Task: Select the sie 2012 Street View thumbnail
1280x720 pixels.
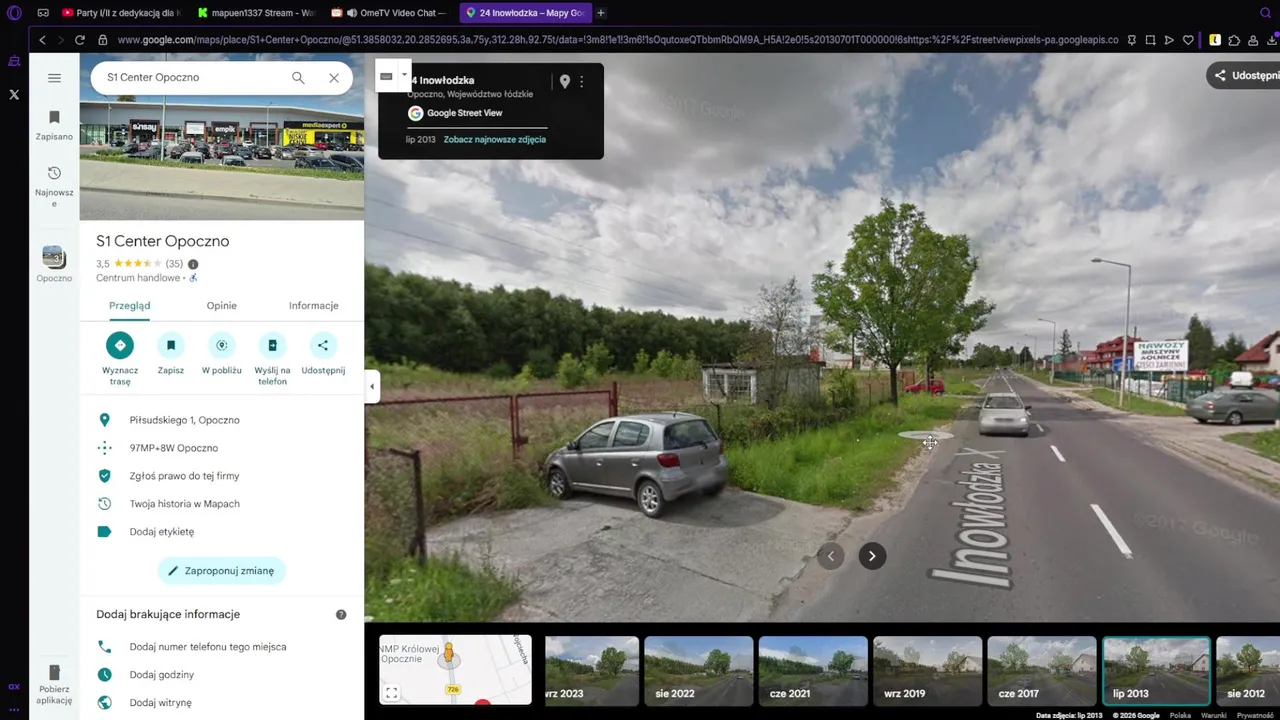Action: [x=1249, y=670]
